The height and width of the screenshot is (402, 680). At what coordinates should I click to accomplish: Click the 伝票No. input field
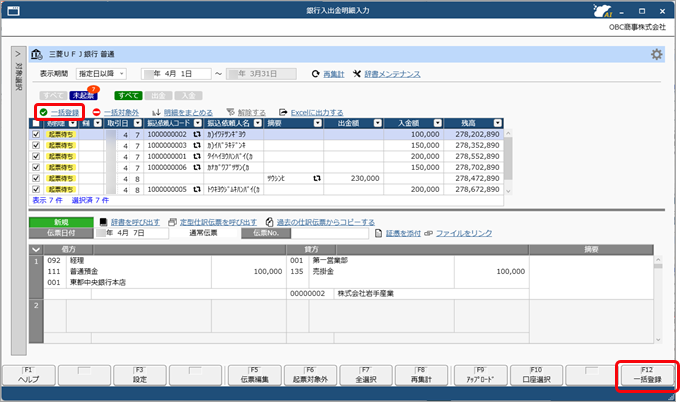(330, 233)
